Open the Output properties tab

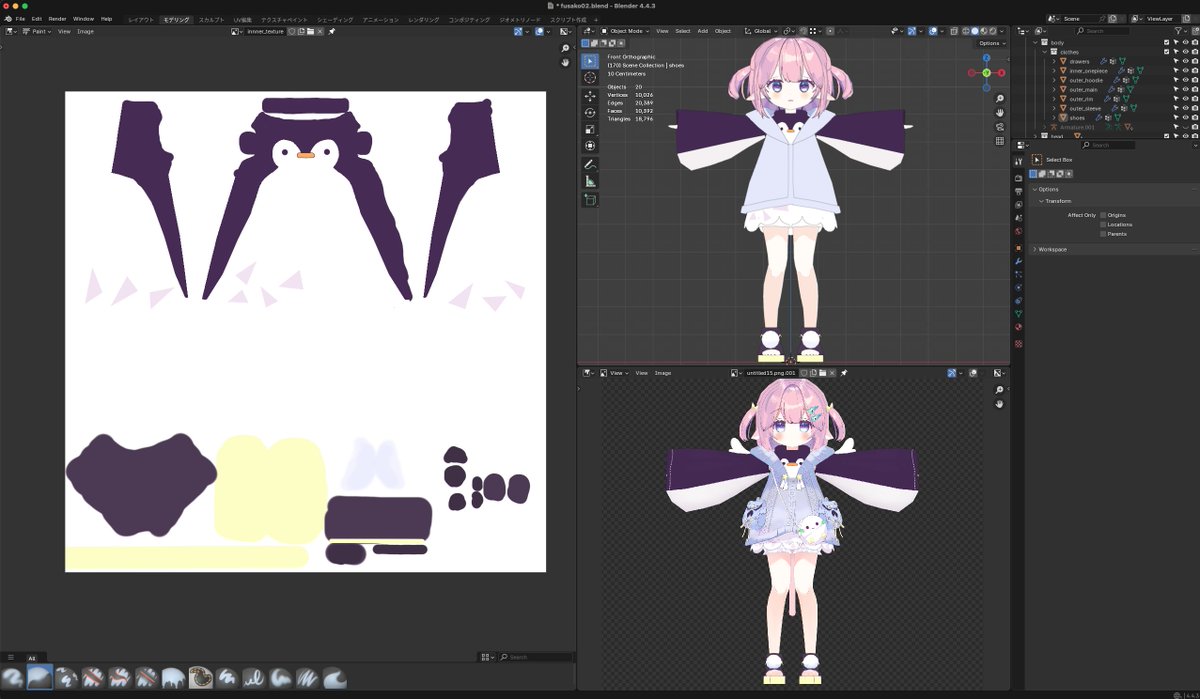1019,191
